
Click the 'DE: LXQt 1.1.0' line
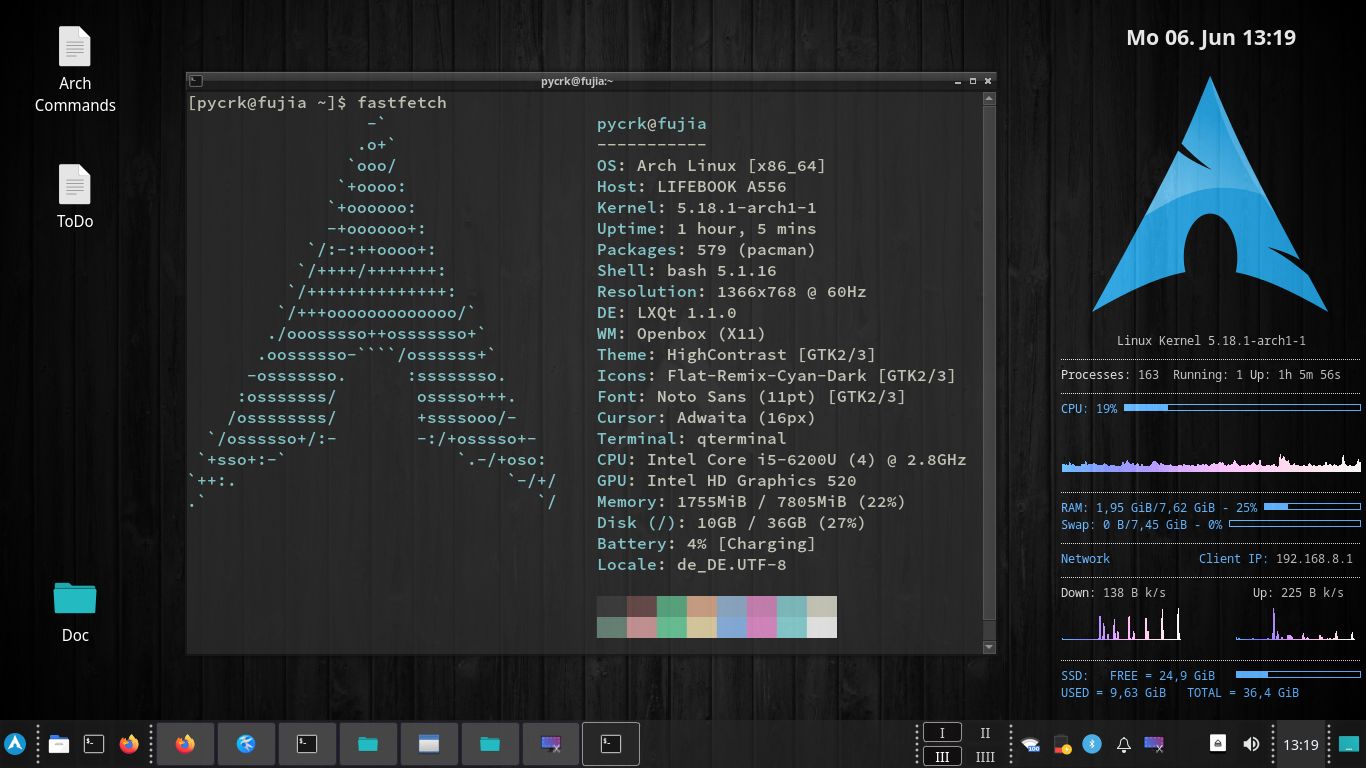coord(666,312)
